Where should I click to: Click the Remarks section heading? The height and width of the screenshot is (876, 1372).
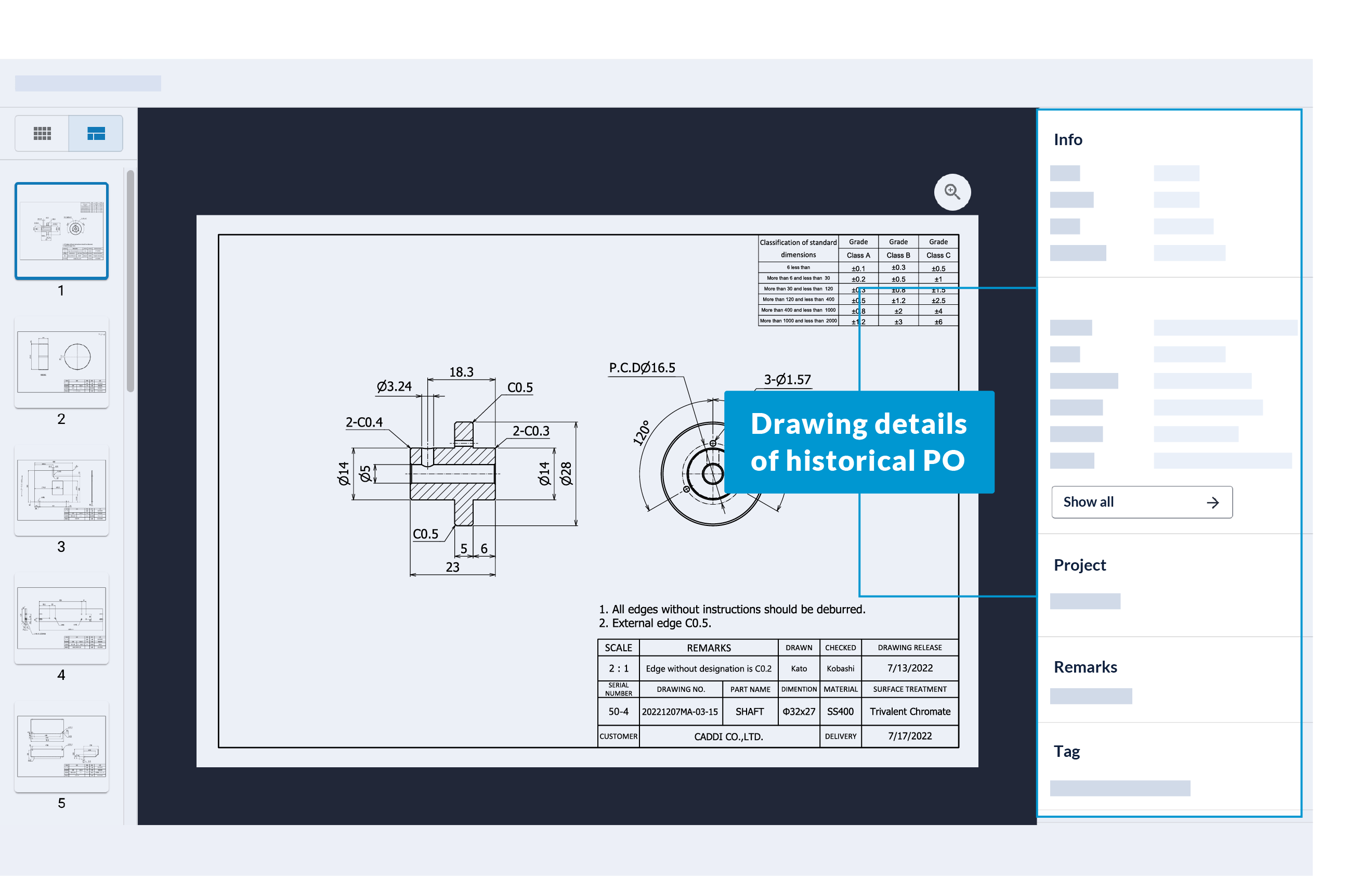point(1086,667)
